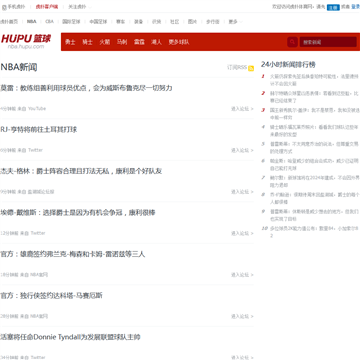Focus the news search input box
Image resolution: width=360 pixels, height=360 pixels.
pos(328,42)
